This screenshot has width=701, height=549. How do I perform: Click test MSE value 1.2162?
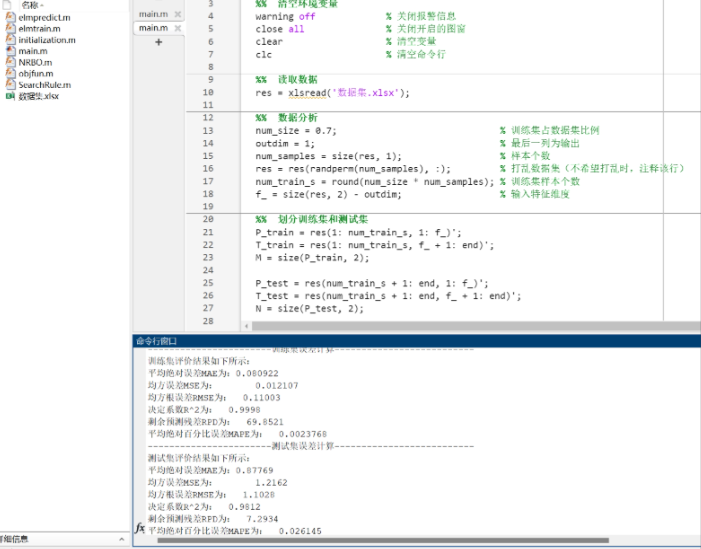271,483
